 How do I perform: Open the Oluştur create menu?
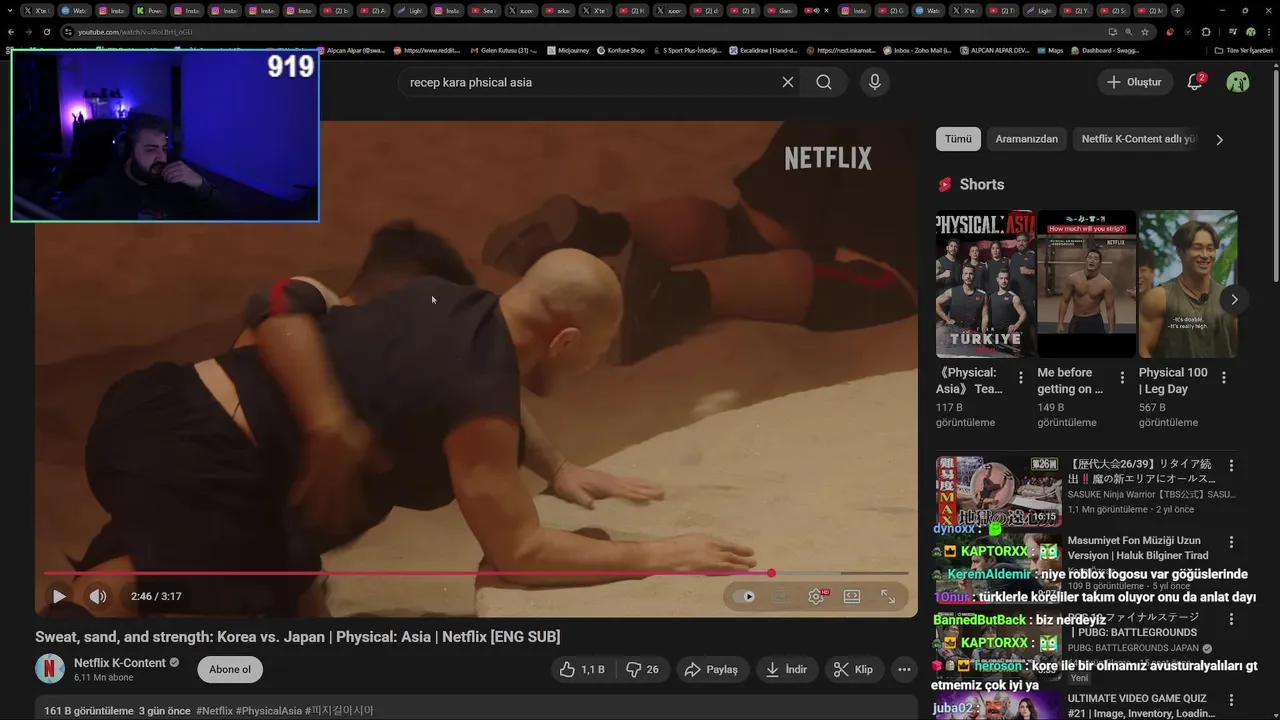click(1134, 82)
